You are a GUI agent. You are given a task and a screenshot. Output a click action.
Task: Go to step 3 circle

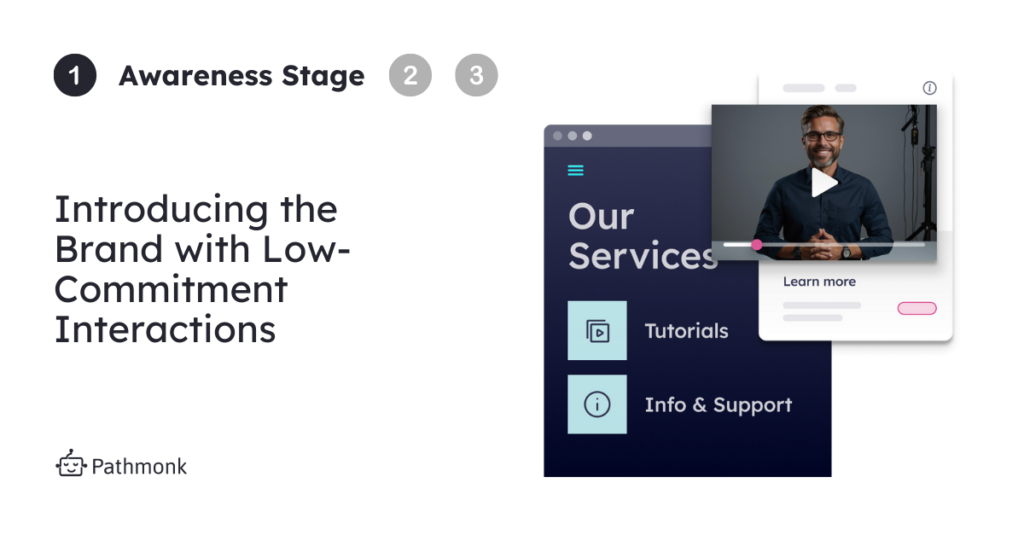click(476, 76)
